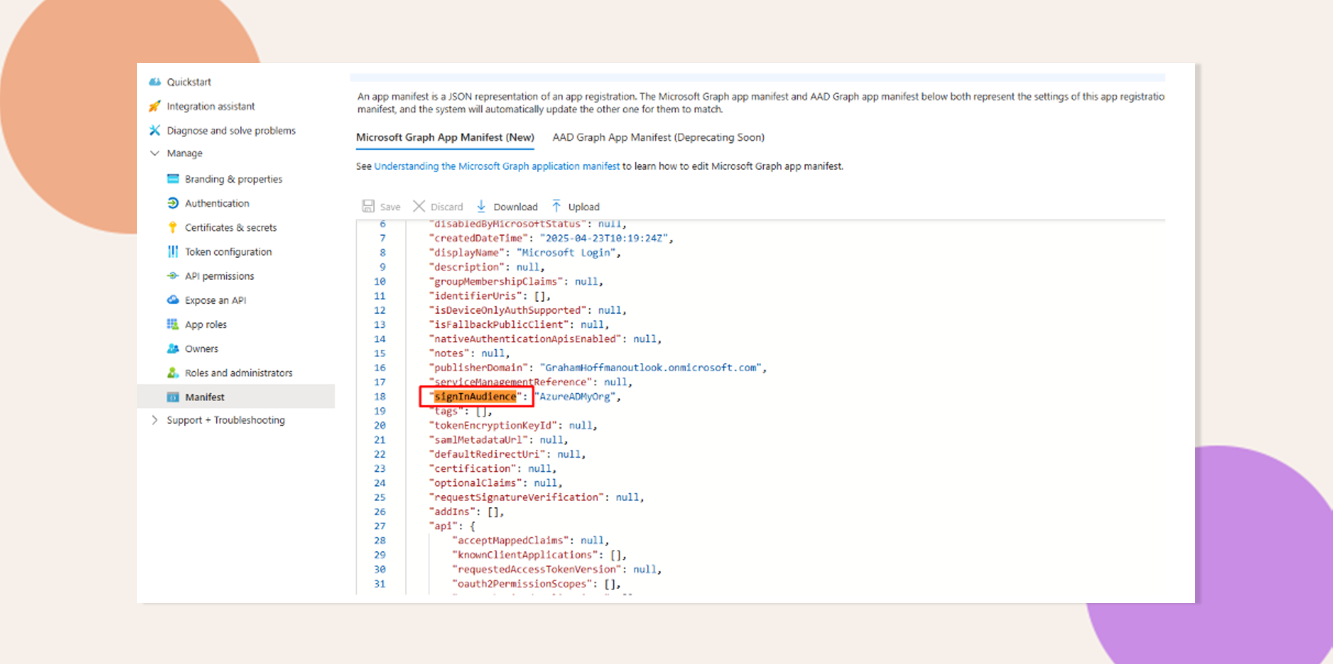Click the "GrahamHoffmanoutlook.onmicrosoft.com" value
This screenshot has height=664, width=1333.
(651, 368)
